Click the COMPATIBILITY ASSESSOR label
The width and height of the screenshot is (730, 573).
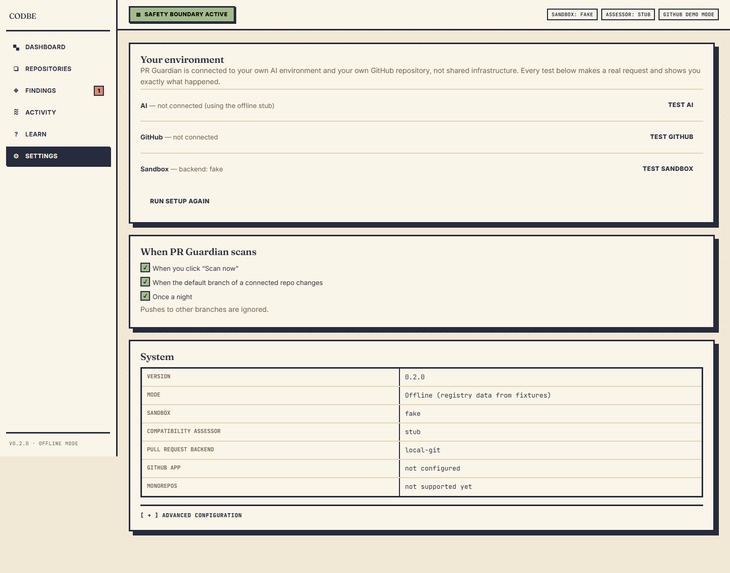tap(183, 431)
